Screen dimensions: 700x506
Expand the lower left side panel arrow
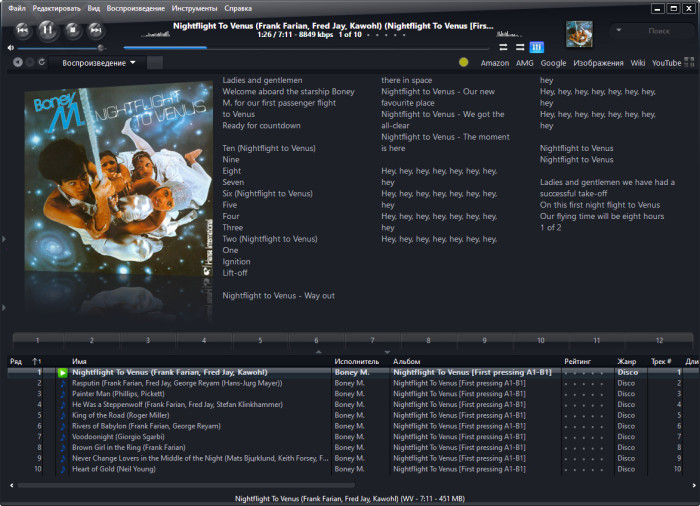tap(4, 308)
